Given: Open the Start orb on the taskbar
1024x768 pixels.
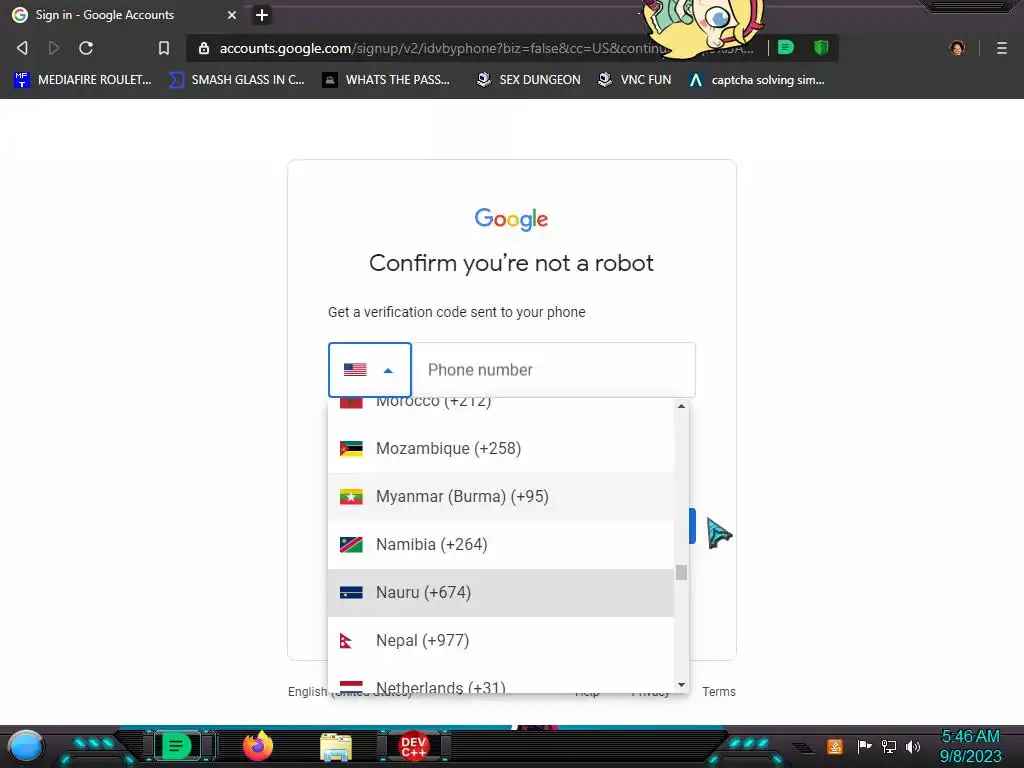Looking at the screenshot, I should tap(26, 746).
